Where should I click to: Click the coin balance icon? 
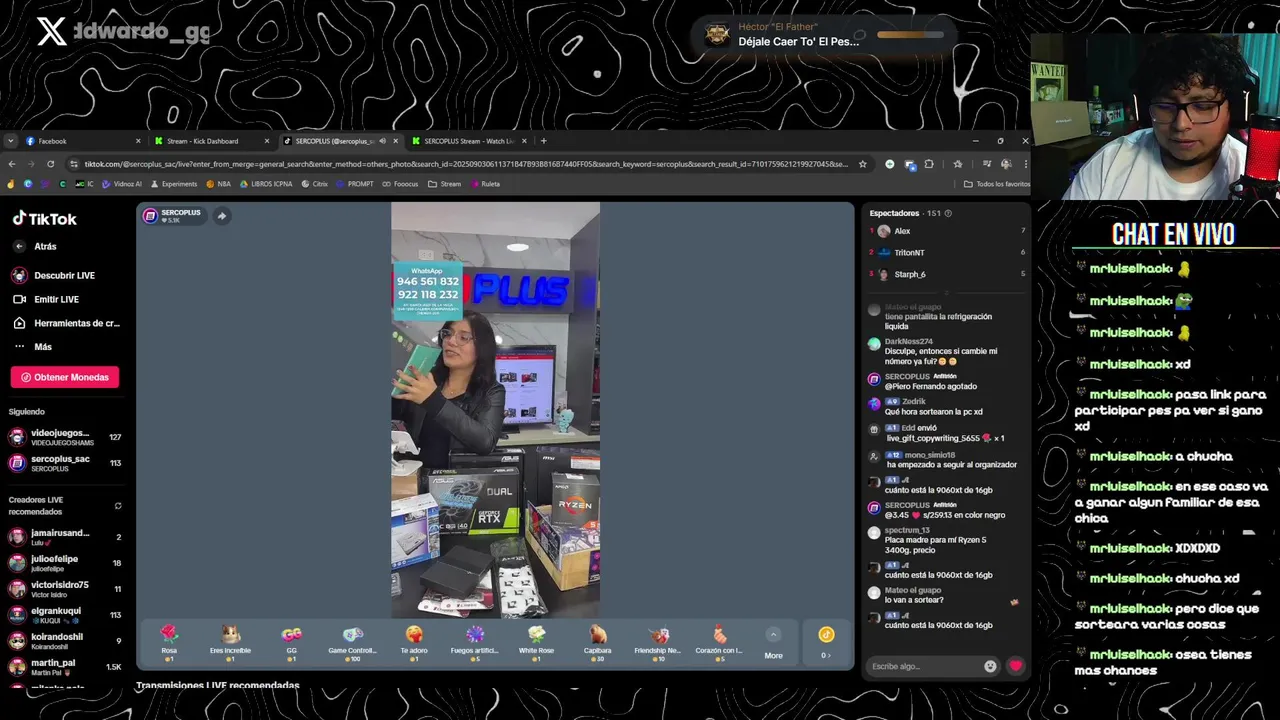coord(826,635)
